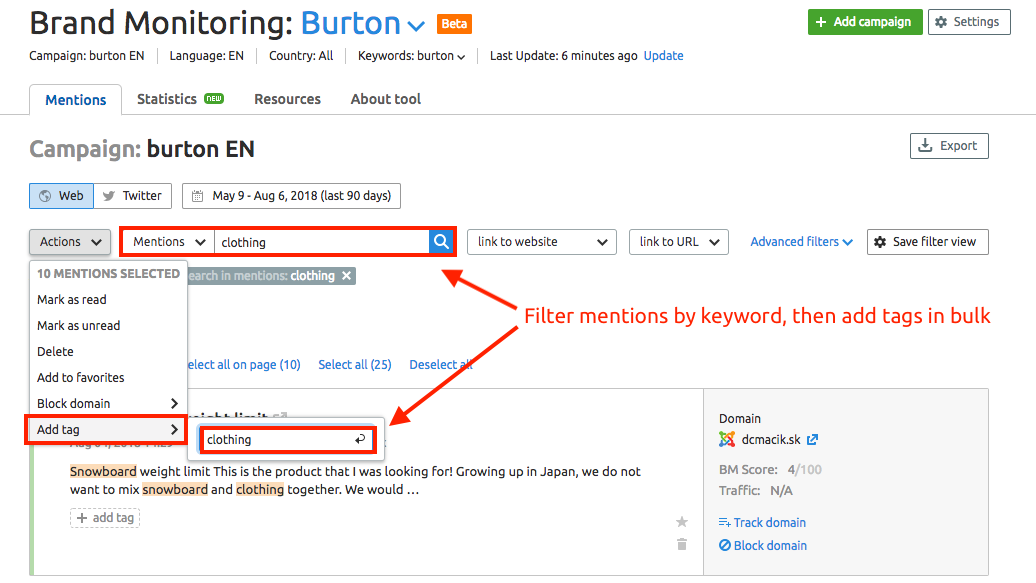The height and width of the screenshot is (583, 1036).
Task: Click 'Select all on page (10)'
Action: point(243,365)
